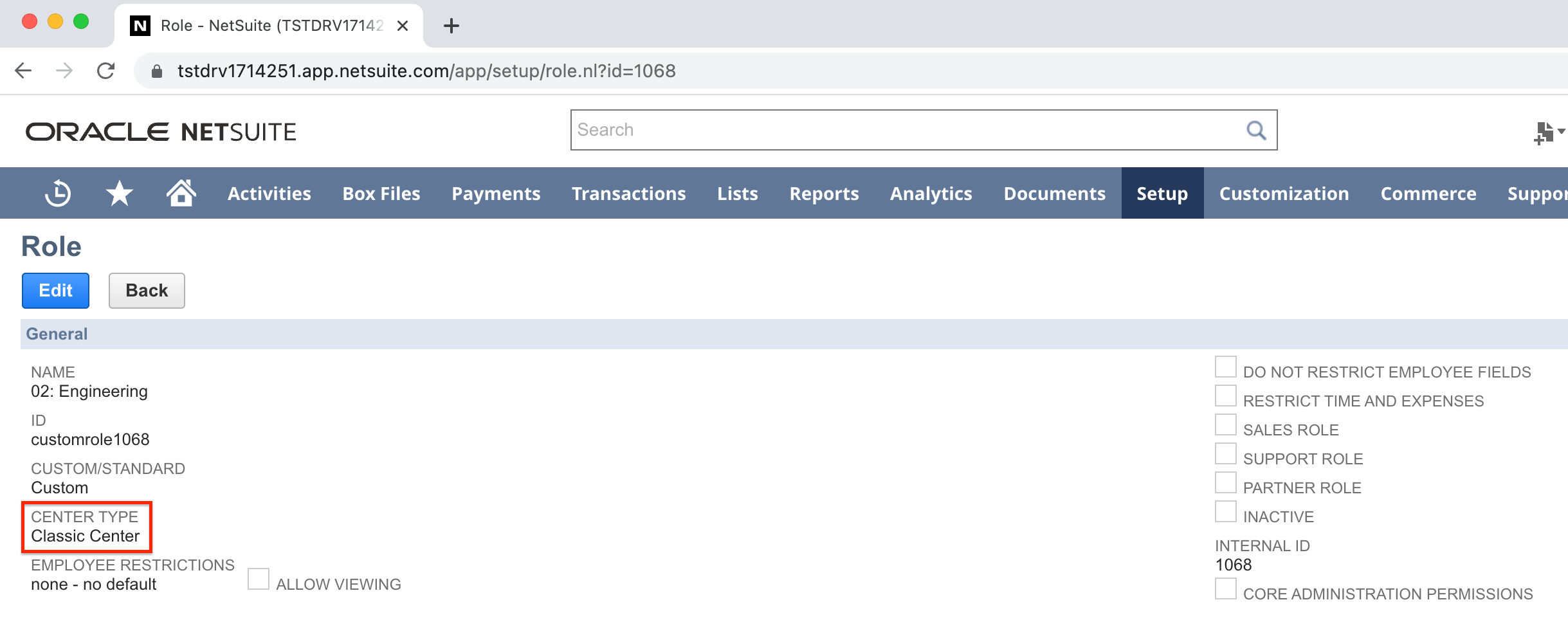Toggle Core Administration Permissions checkbox
Image resolution: width=1568 pixels, height=620 pixels.
click(x=1225, y=589)
